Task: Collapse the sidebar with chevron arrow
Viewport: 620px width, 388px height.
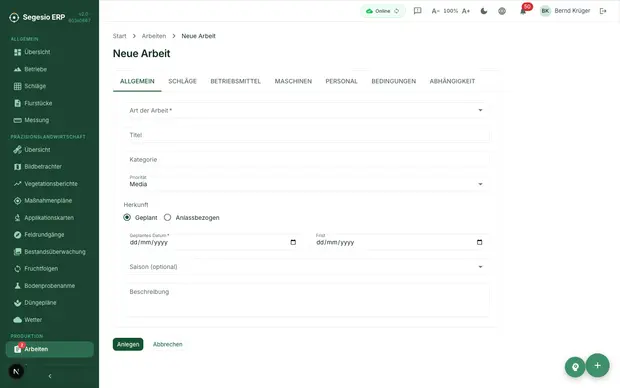Action: click(x=50, y=376)
